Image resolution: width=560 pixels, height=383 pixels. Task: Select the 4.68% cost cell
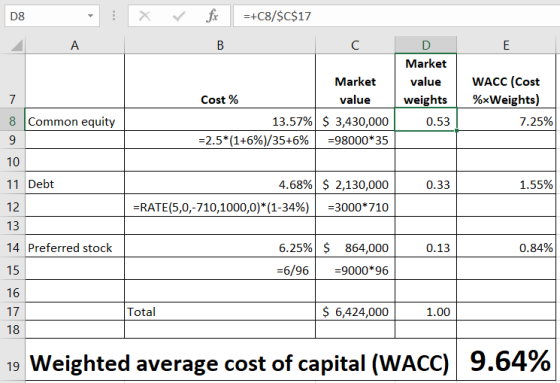click(220, 183)
